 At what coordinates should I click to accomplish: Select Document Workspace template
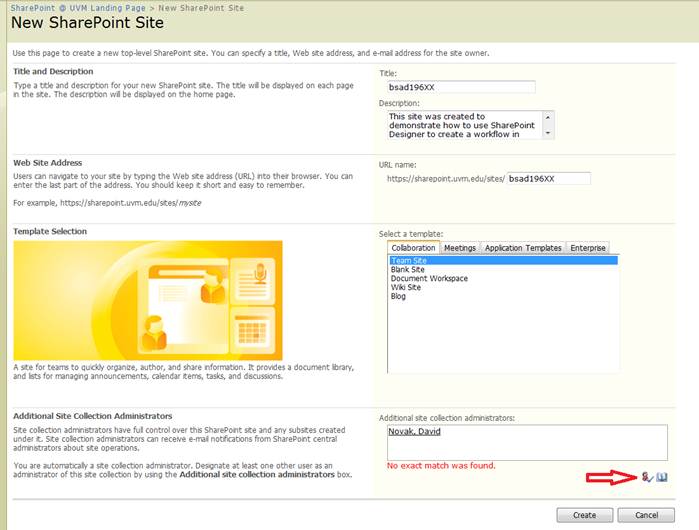coord(429,279)
